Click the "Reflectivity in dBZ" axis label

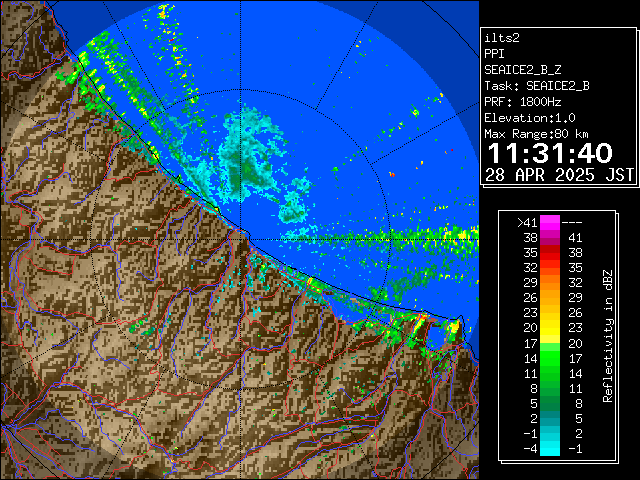point(608,336)
